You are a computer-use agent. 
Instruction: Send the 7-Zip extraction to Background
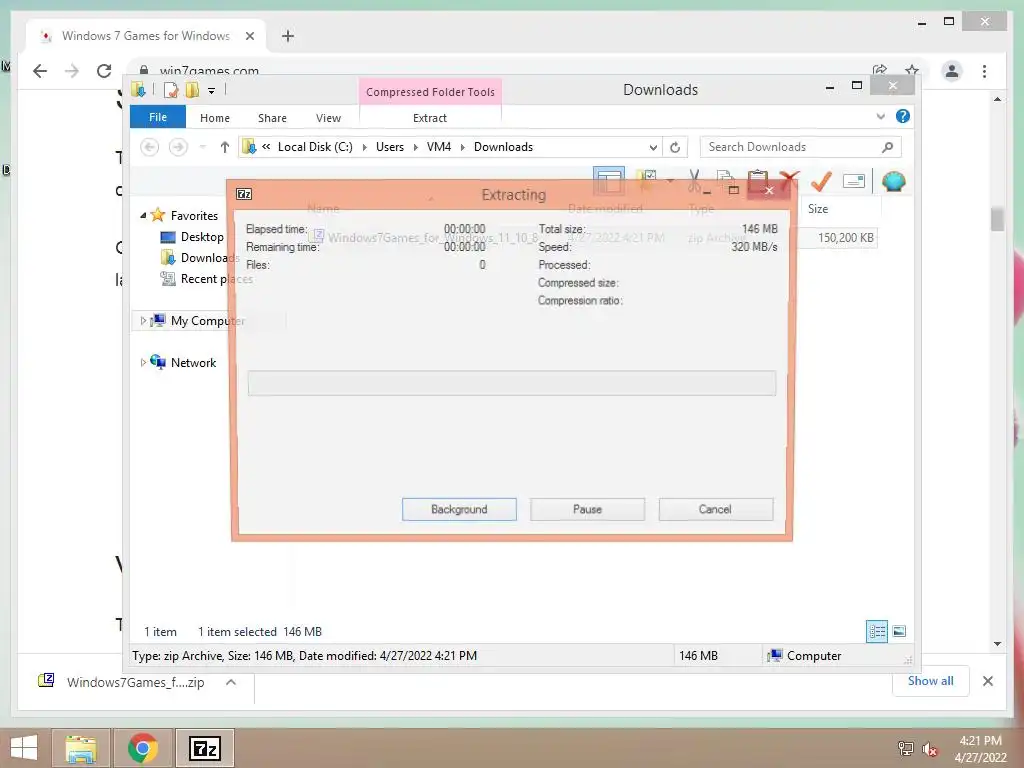coord(459,509)
